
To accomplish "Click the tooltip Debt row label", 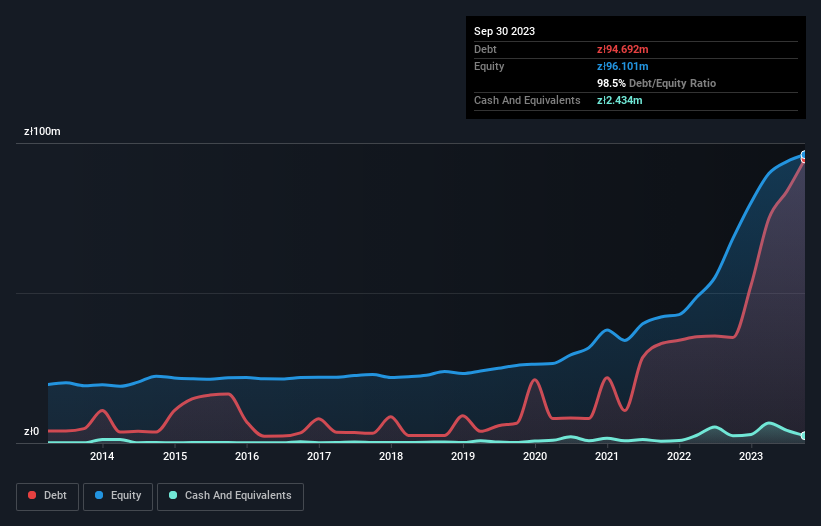I will pos(485,49).
